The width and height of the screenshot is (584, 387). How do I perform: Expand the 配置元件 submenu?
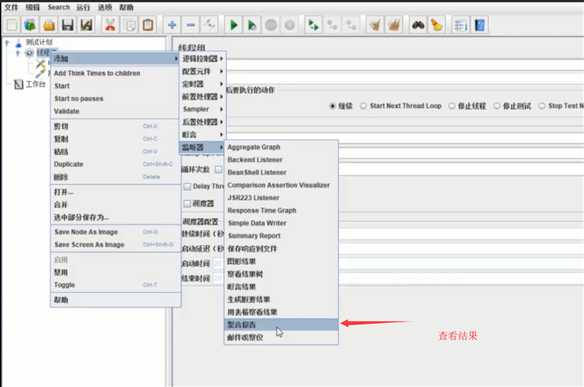coord(203,71)
